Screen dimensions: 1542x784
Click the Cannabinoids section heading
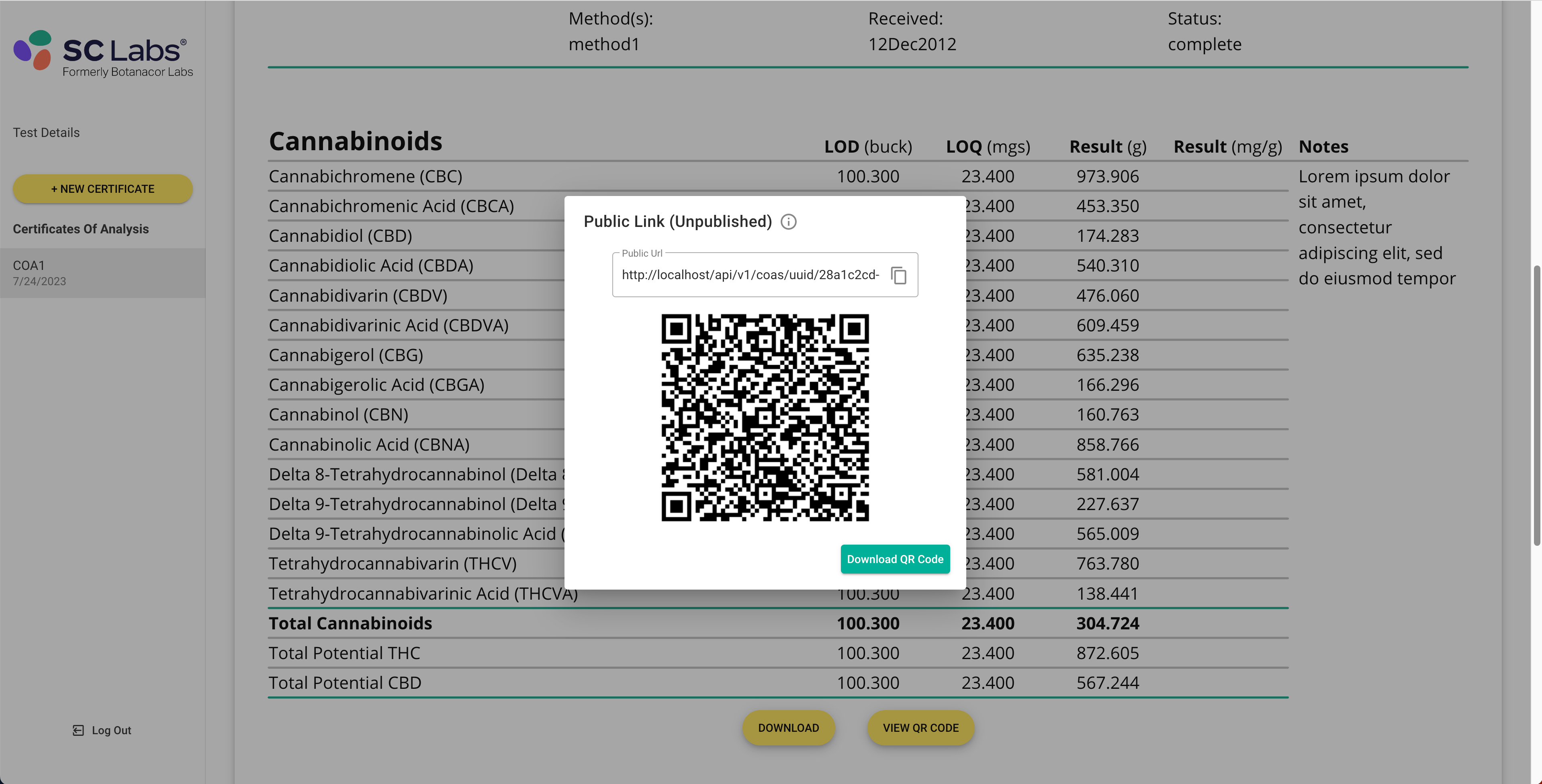[x=355, y=142]
